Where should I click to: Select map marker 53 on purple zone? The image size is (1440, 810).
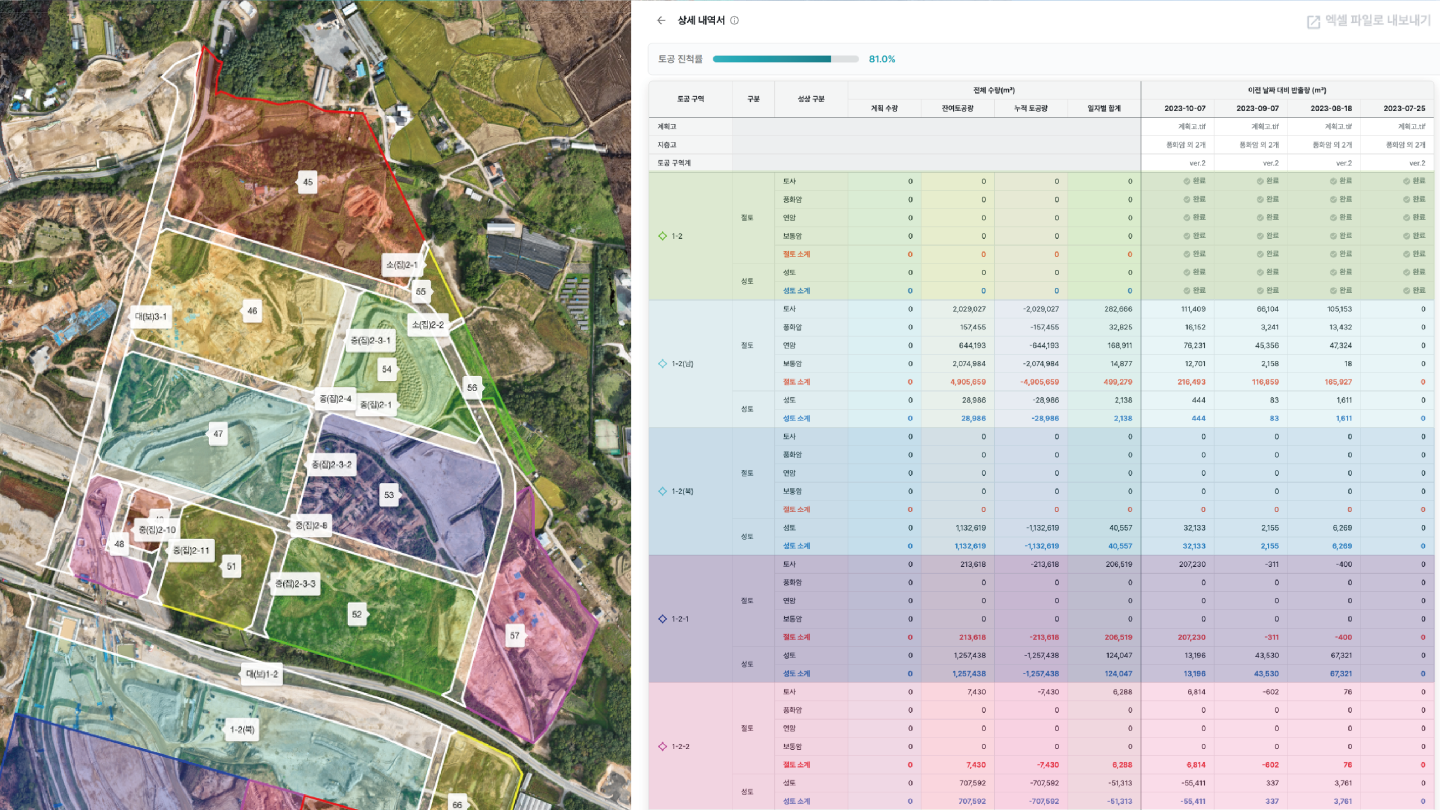pos(389,494)
